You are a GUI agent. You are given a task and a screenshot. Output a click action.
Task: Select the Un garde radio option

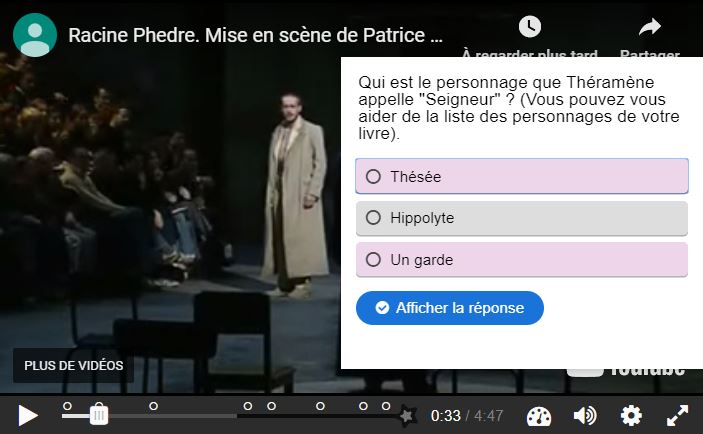[x=522, y=260]
